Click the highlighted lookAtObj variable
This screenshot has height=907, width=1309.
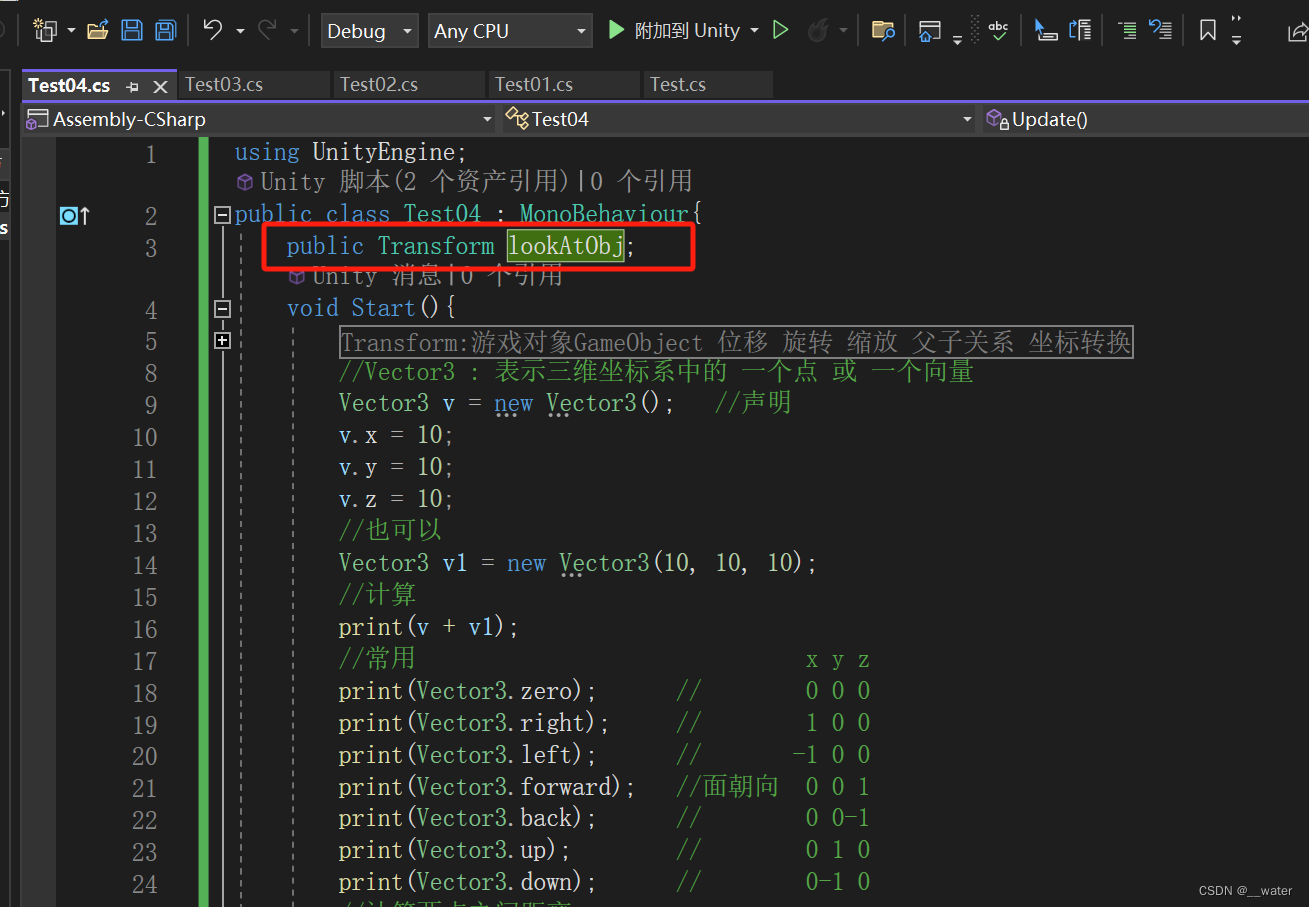(565, 246)
